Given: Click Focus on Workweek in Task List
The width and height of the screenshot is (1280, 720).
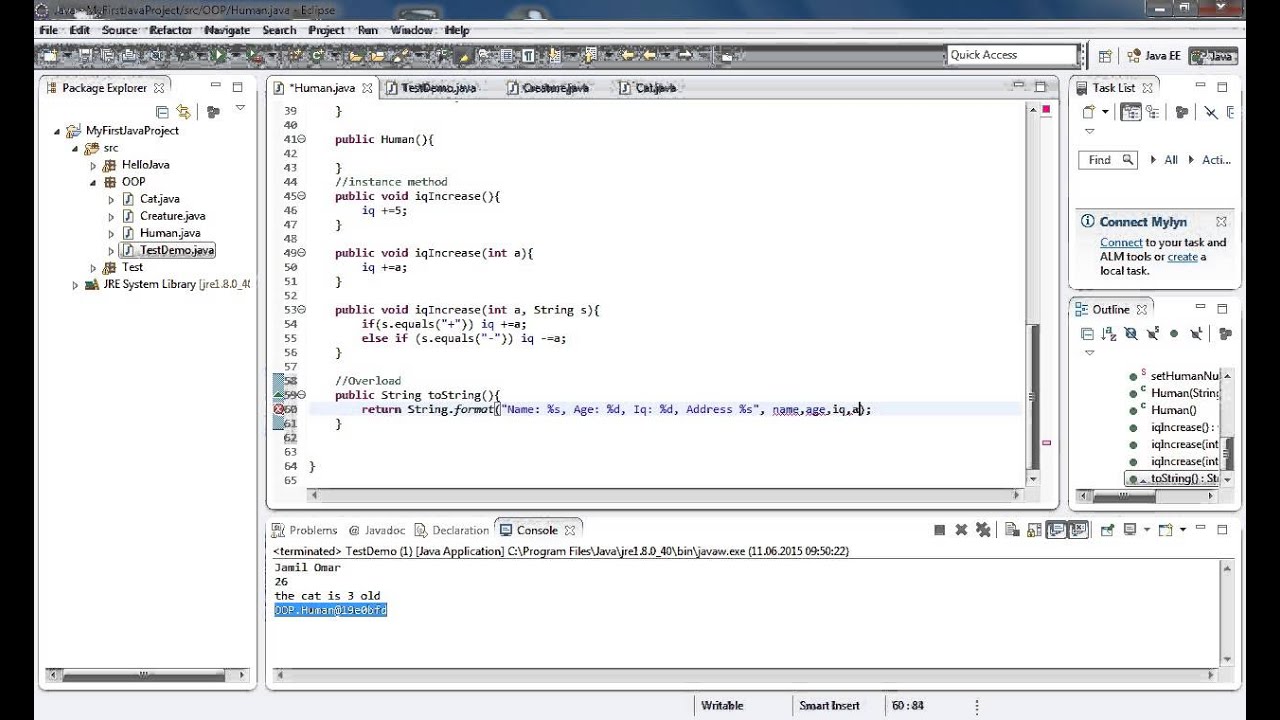Looking at the screenshot, I should tap(1182, 112).
